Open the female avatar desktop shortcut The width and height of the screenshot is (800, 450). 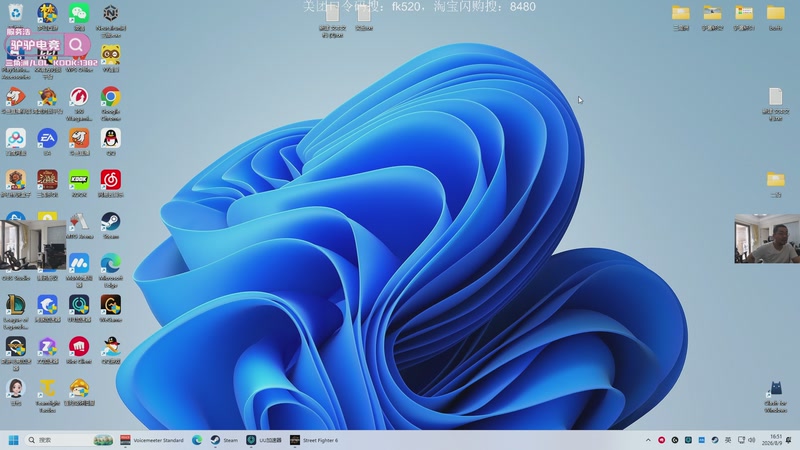pyautogui.click(x=16, y=389)
